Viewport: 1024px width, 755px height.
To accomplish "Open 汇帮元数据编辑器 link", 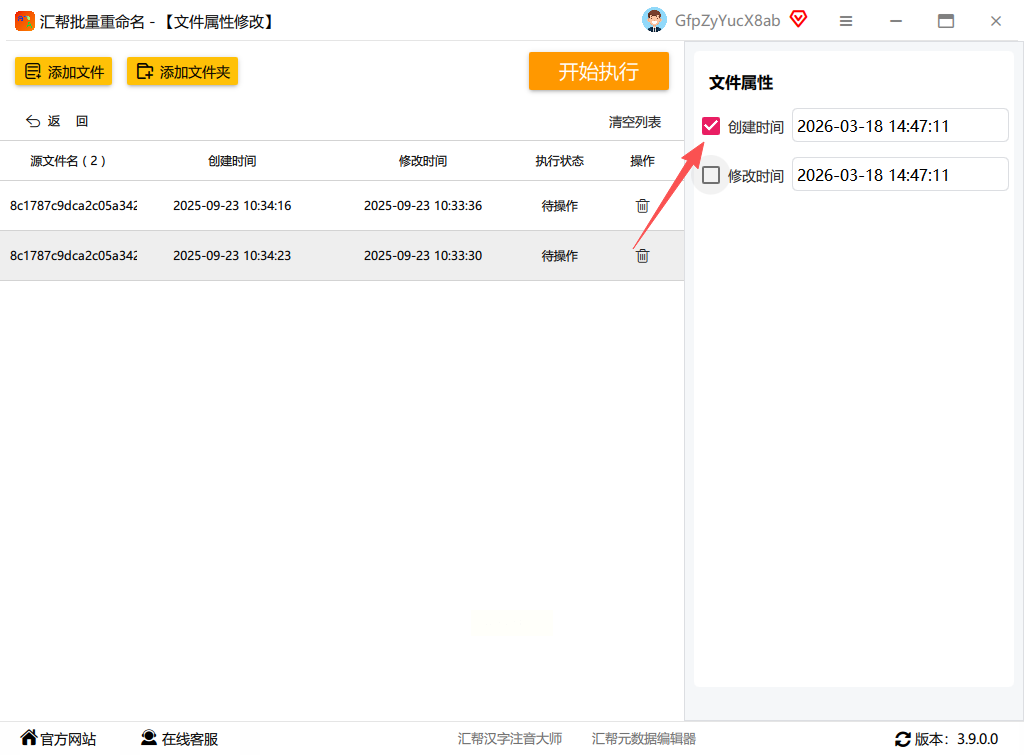I will [x=643, y=739].
